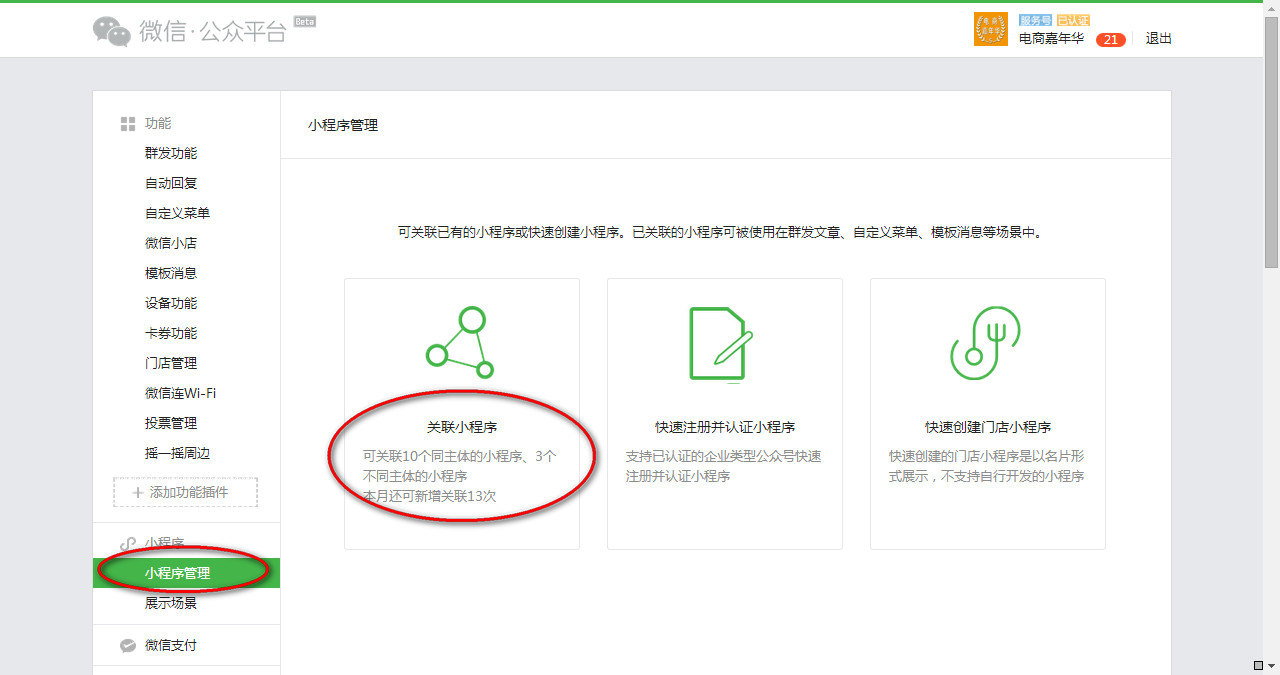This screenshot has width=1280, height=675.
Task: Click the account name 电商嘉年华
Action: (x=1051, y=39)
